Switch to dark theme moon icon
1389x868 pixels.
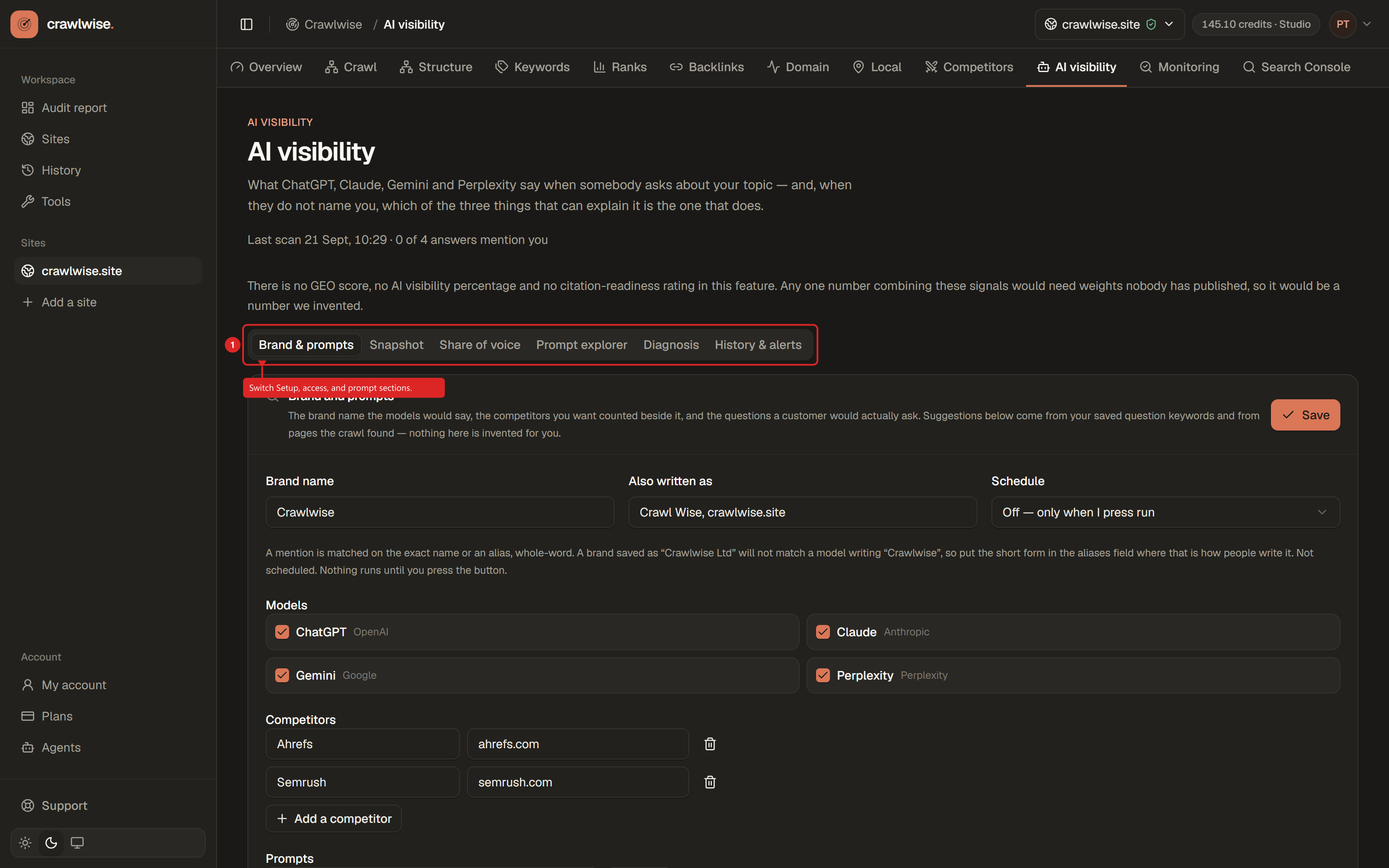point(51,843)
